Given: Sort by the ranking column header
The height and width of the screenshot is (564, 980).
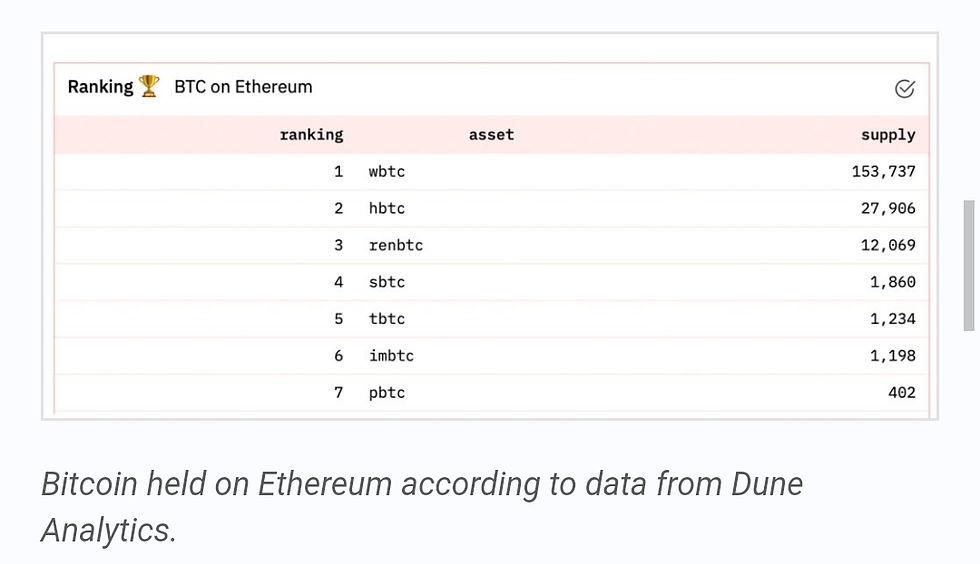Looking at the screenshot, I should click(311, 134).
